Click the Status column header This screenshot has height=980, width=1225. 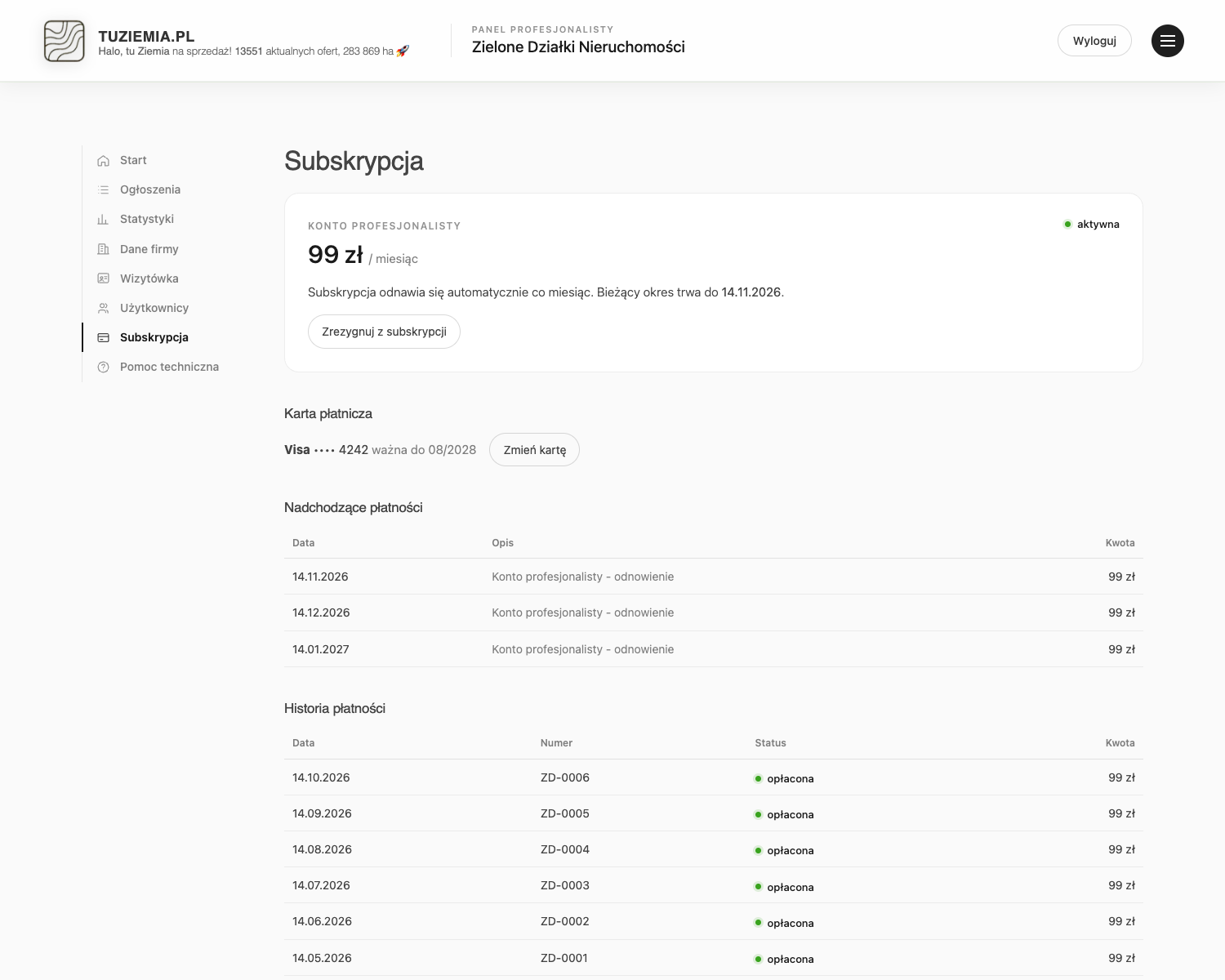[770, 743]
